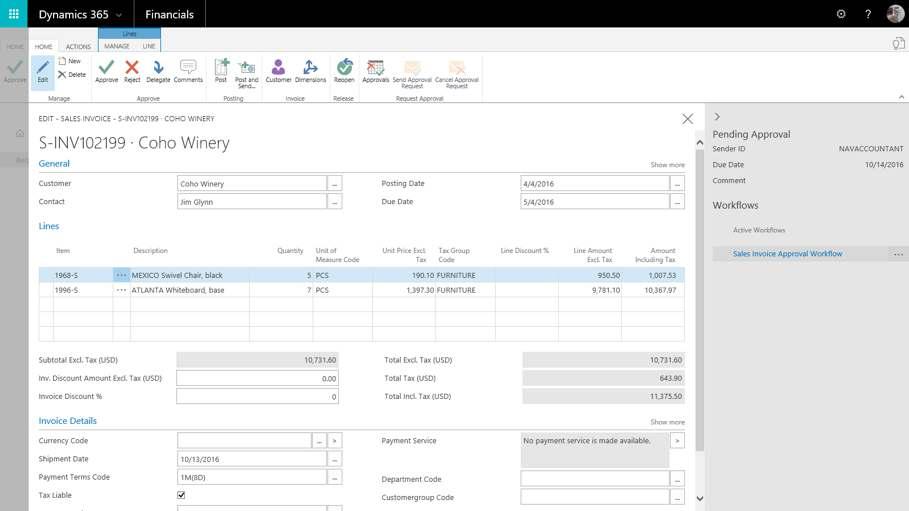Image resolution: width=909 pixels, height=511 pixels.
Task: Open the notes icon at top right
Action: [x=898, y=44]
